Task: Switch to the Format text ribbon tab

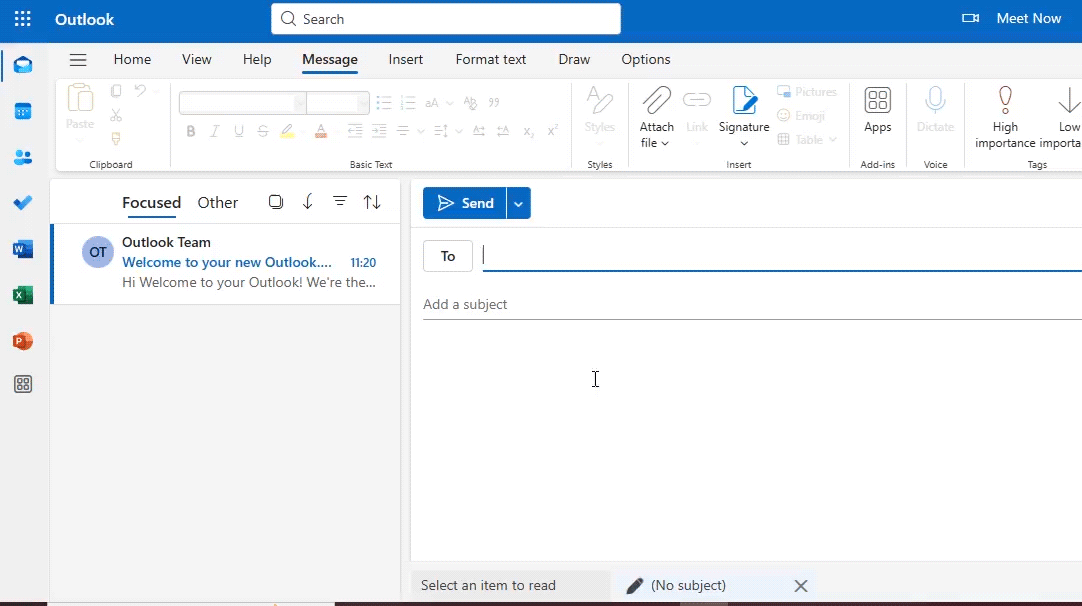Action: (x=490, y=60)
